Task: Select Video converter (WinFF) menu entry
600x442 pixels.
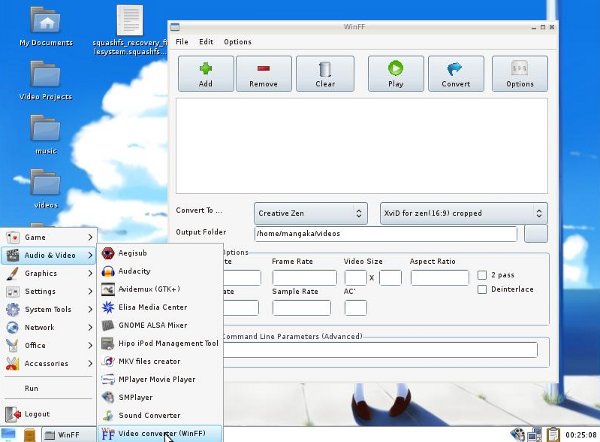Action: tap(160, 434)
